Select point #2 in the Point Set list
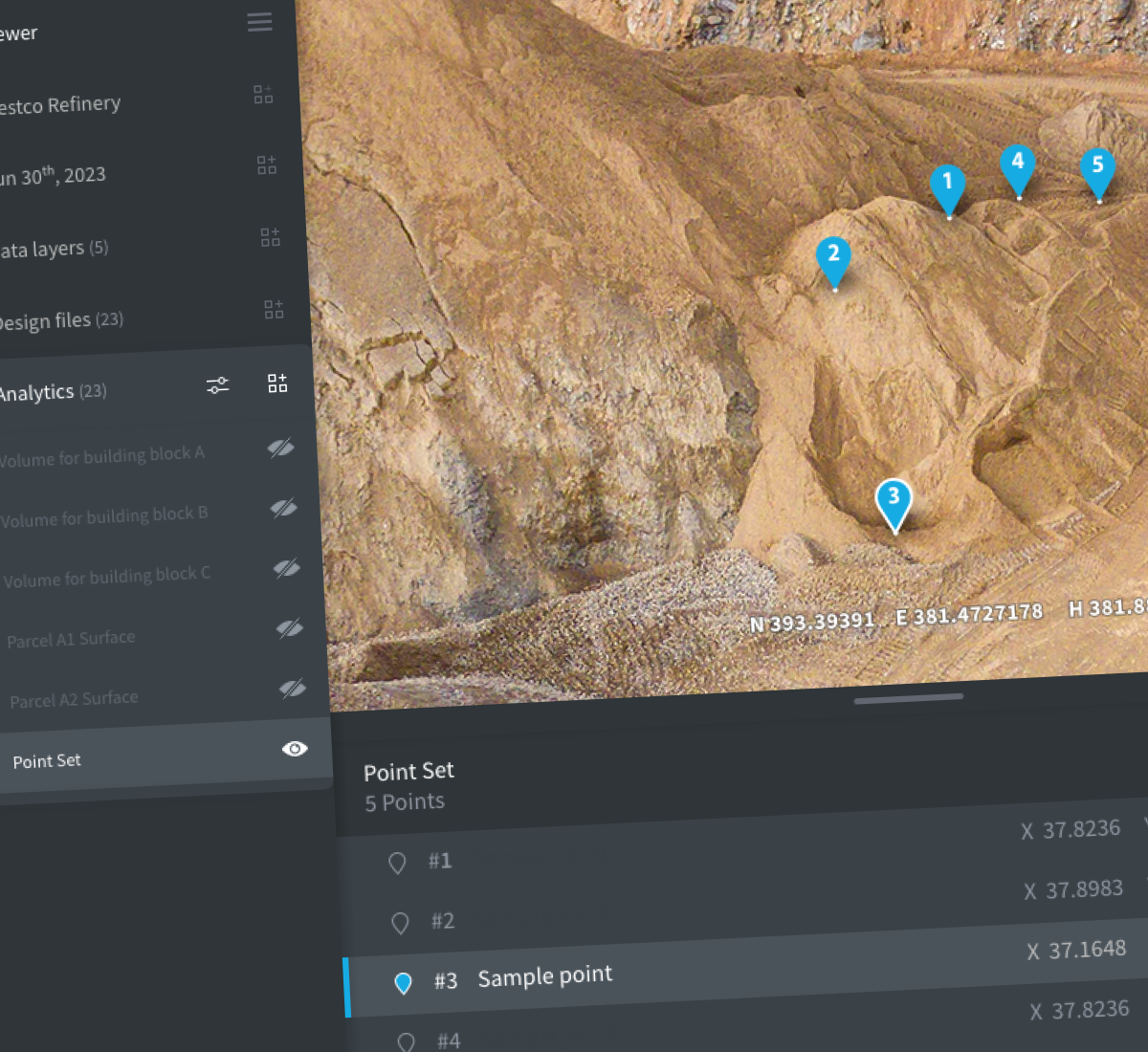This screenshot has width=1148, height=1052. pos(442,921)
